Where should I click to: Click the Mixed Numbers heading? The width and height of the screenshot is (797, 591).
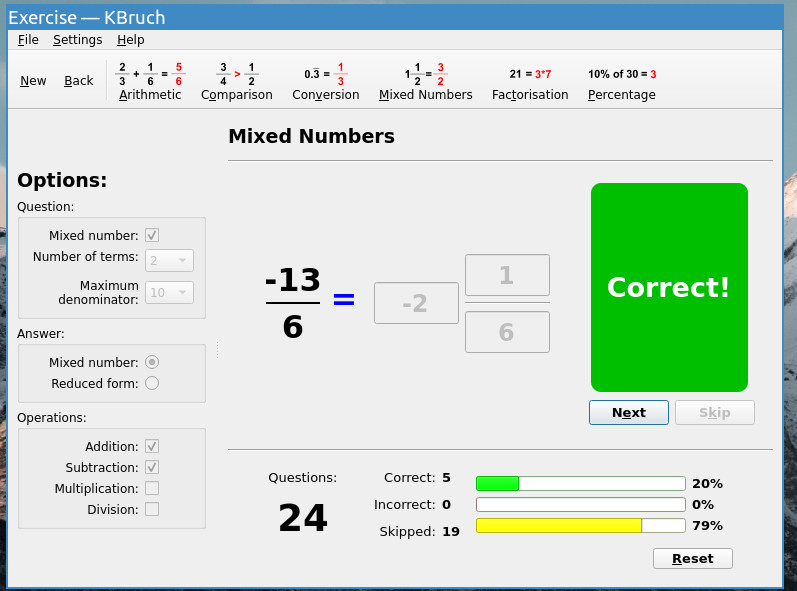pyautogui.click(x=312, y=136)
